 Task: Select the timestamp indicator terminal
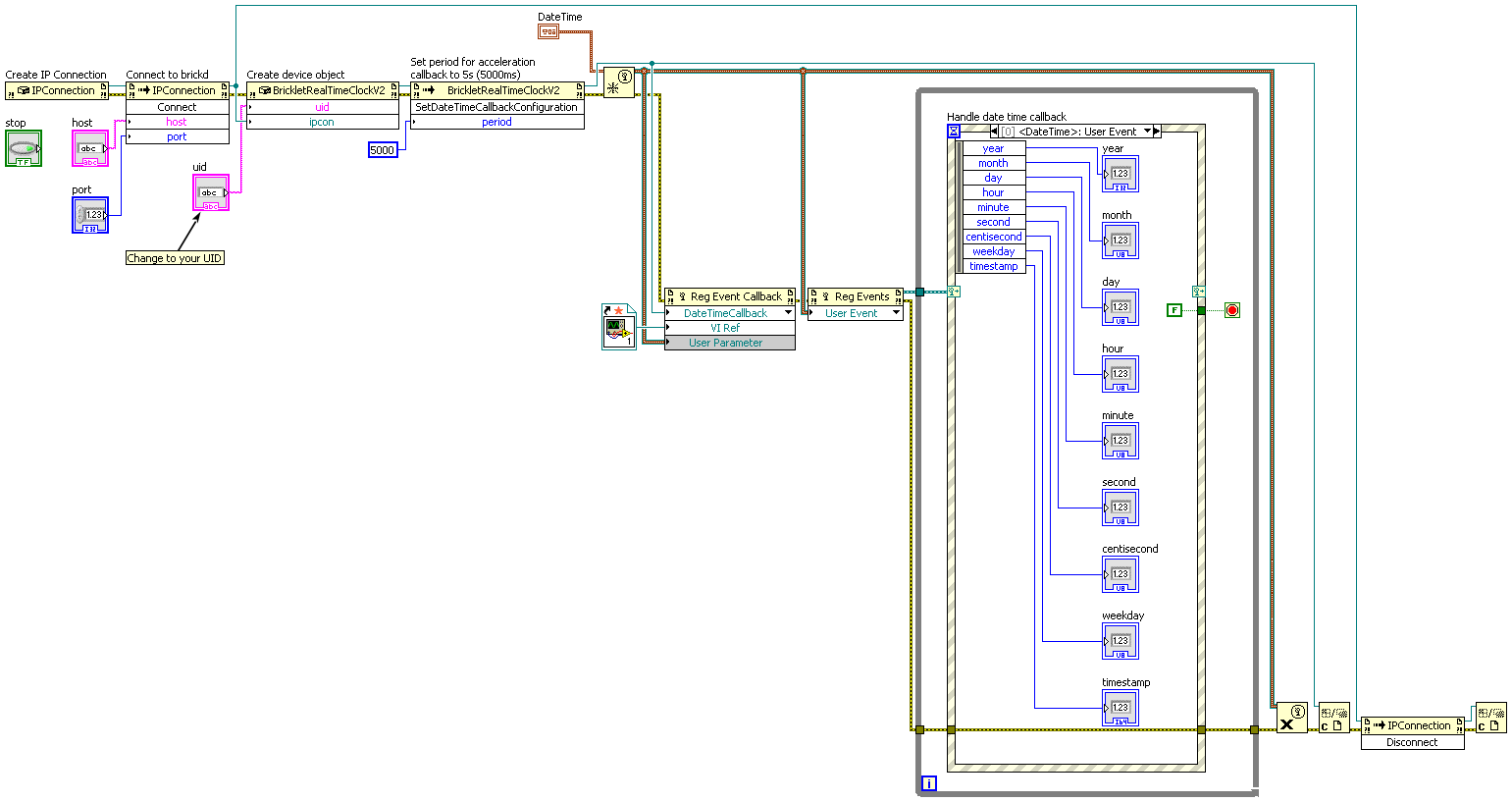coord(1121,708)
